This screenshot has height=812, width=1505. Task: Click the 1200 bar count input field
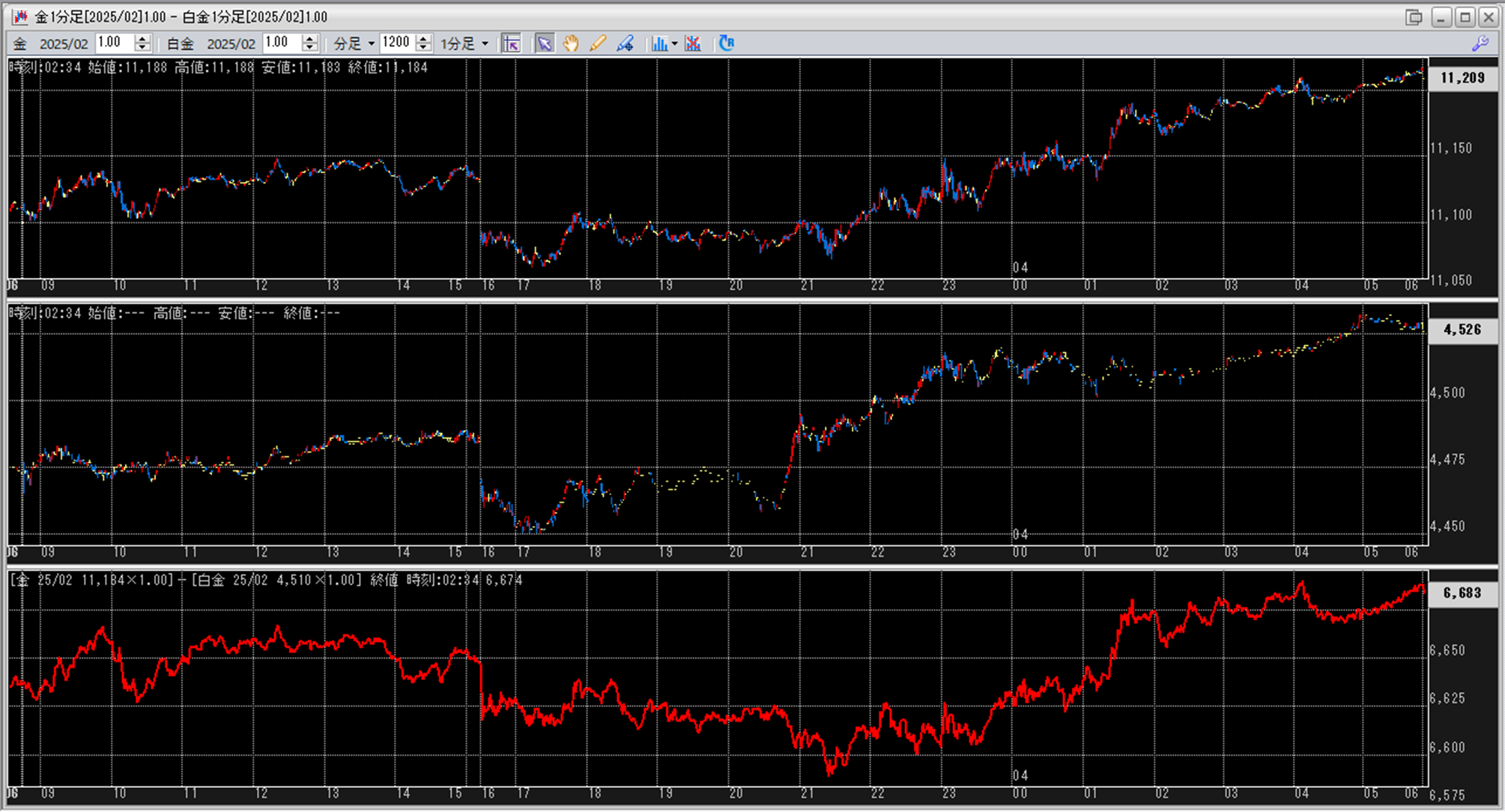pyautogui.click(x=397, y=43)
